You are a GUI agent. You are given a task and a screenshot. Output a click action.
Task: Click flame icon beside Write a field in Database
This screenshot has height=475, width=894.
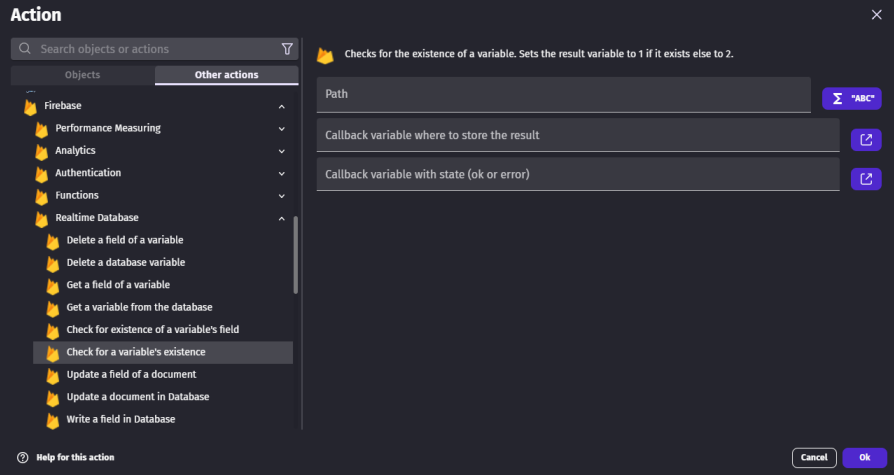[52, 420]
